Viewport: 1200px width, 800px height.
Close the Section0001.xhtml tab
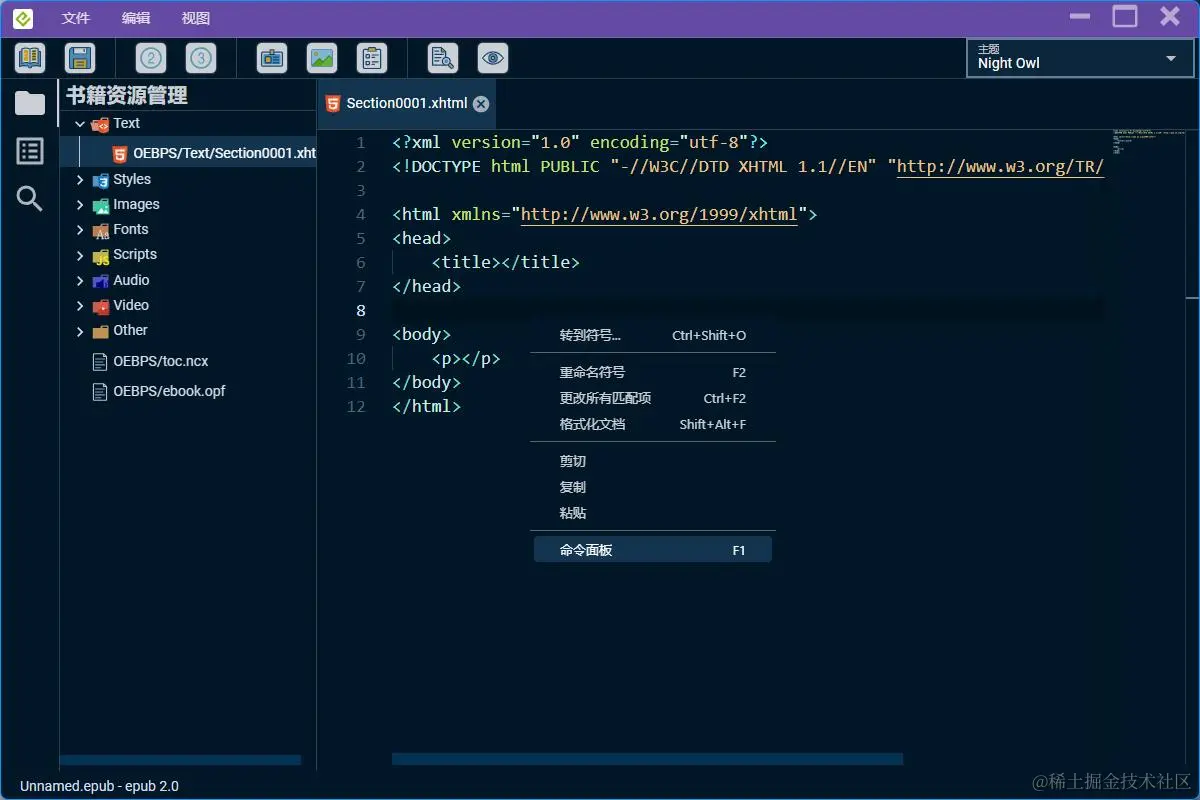click(481, 104)
